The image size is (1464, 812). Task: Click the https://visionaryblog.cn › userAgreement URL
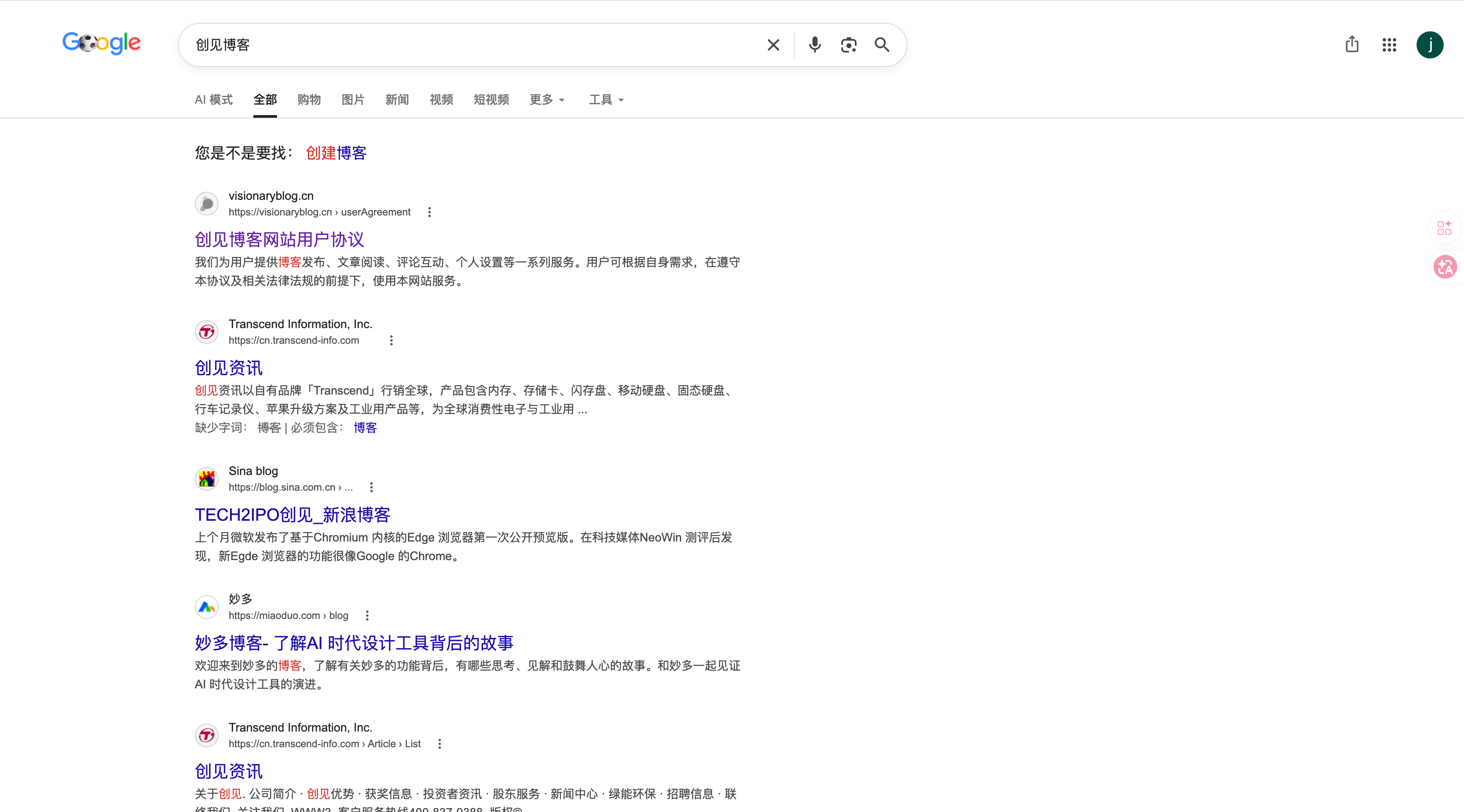click(319, 213)
